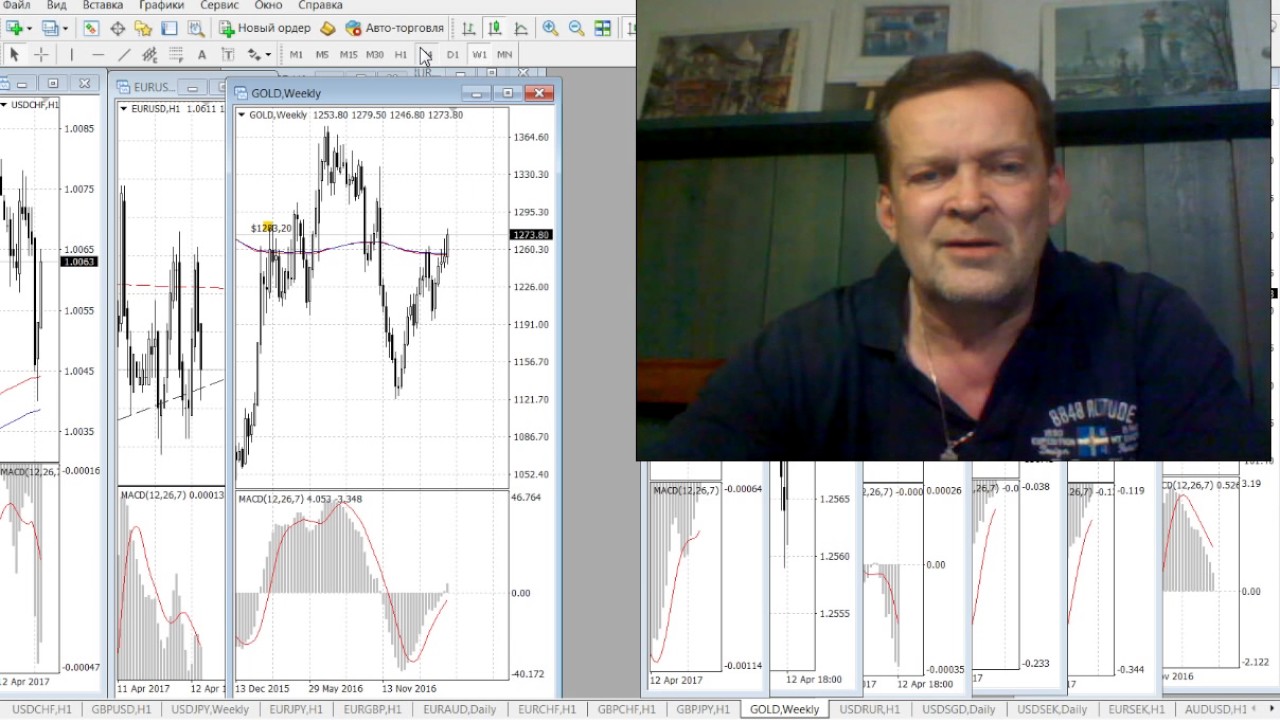Open the Файл menu
Screen dimensions: 1280x720
(x=17, y=5)
